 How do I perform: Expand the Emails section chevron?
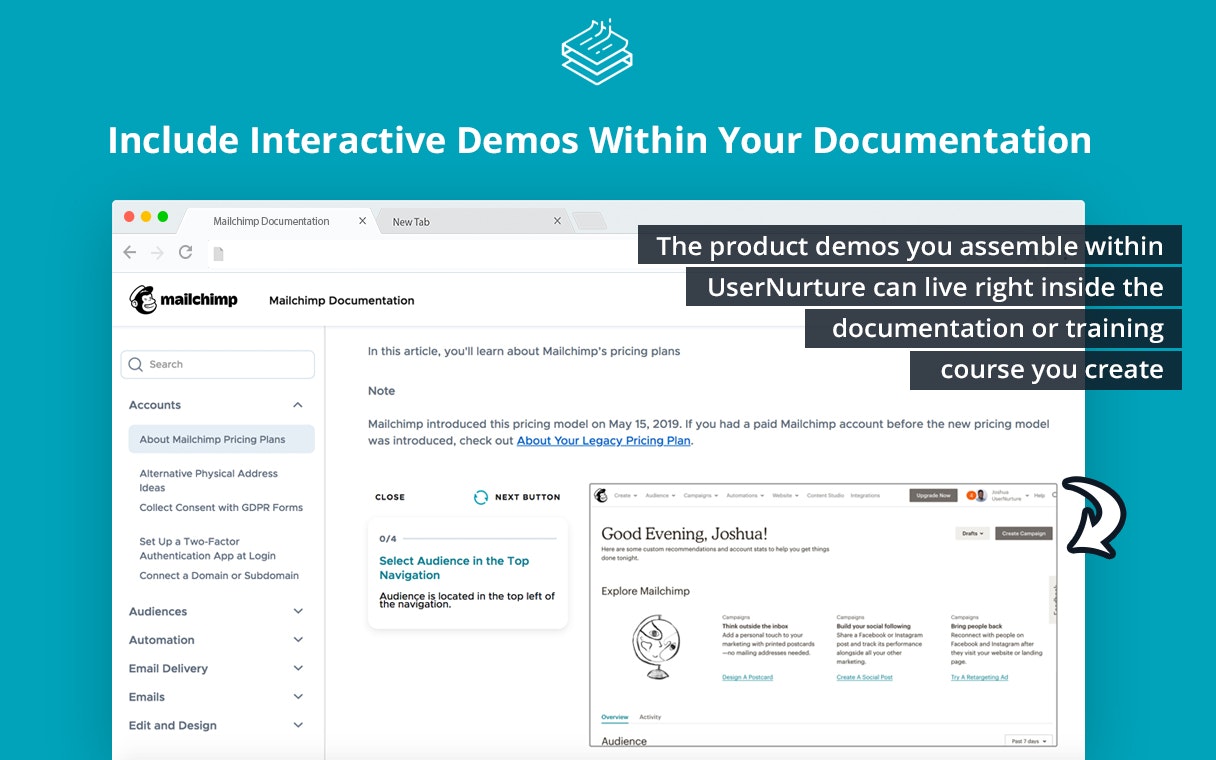point(298,697)
